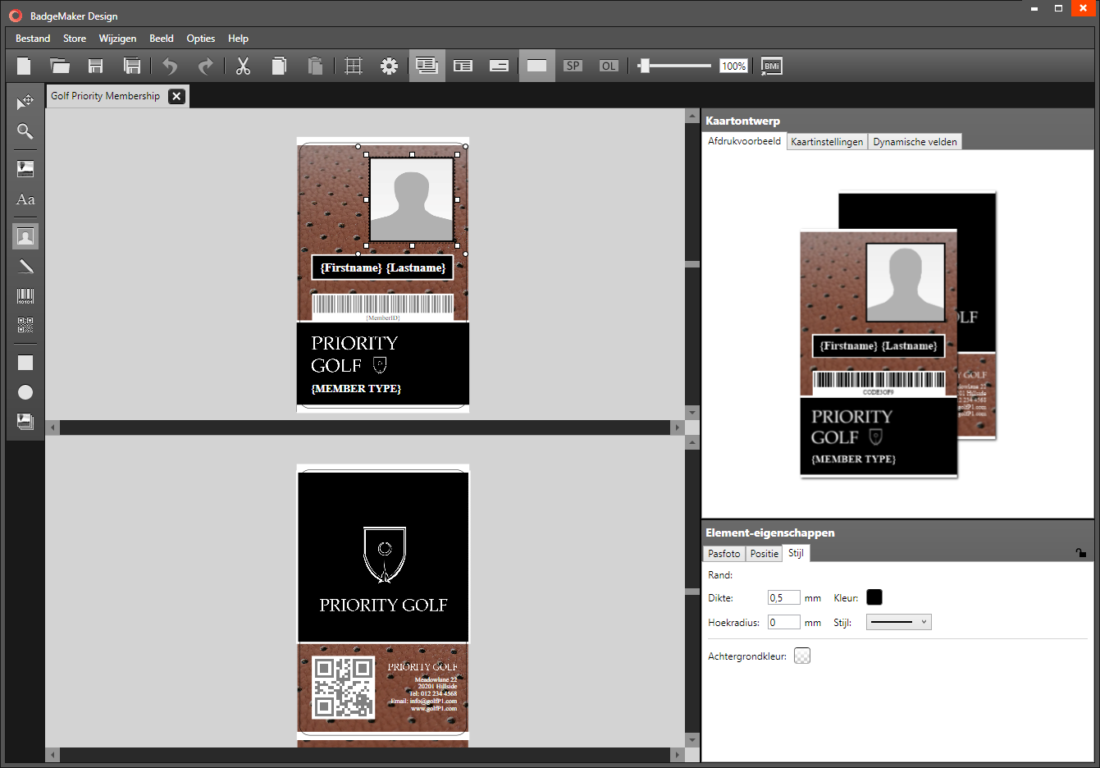Select the Positie tab in Element-eigenschappen
Screen dimensions: 1100x768
(x=764, y=553)
